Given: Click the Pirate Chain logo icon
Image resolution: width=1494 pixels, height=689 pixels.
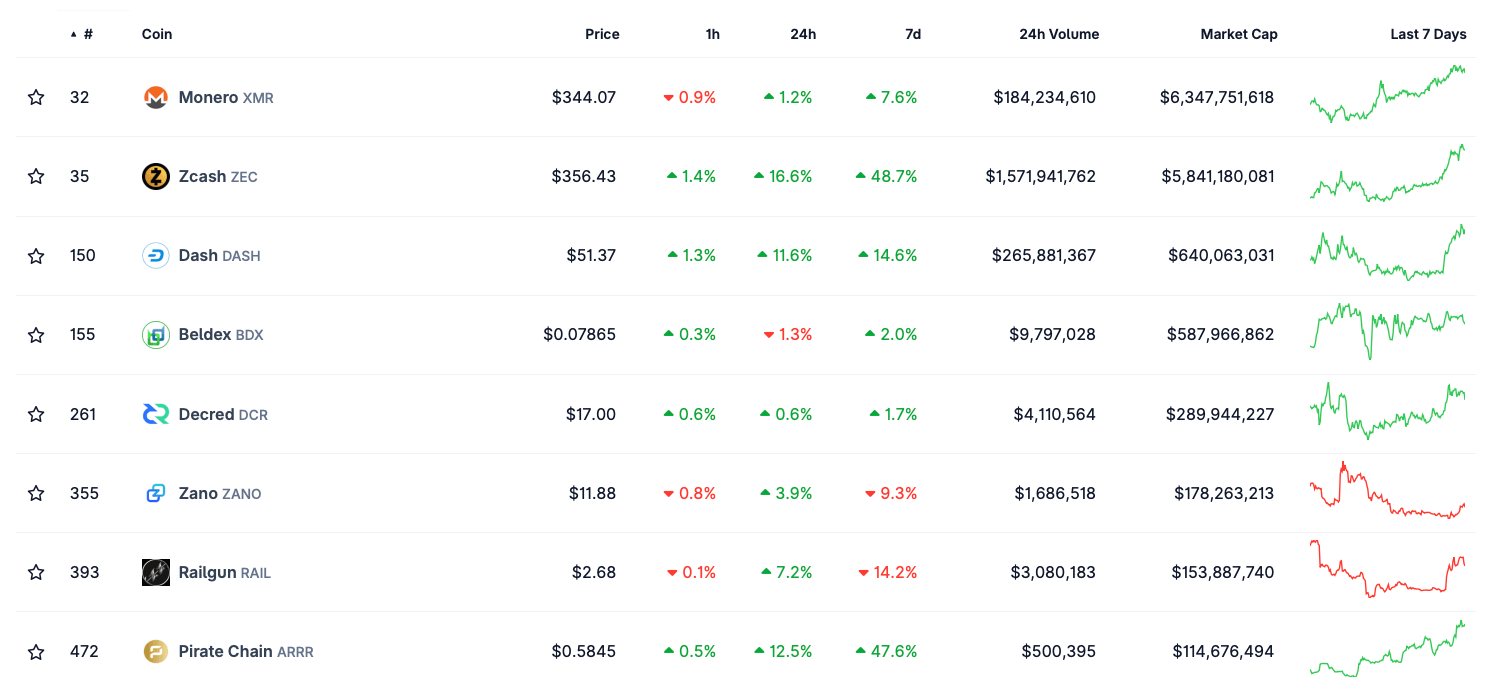Looking at the screenshot, I should pyautogui.click(x=155, y=652).
